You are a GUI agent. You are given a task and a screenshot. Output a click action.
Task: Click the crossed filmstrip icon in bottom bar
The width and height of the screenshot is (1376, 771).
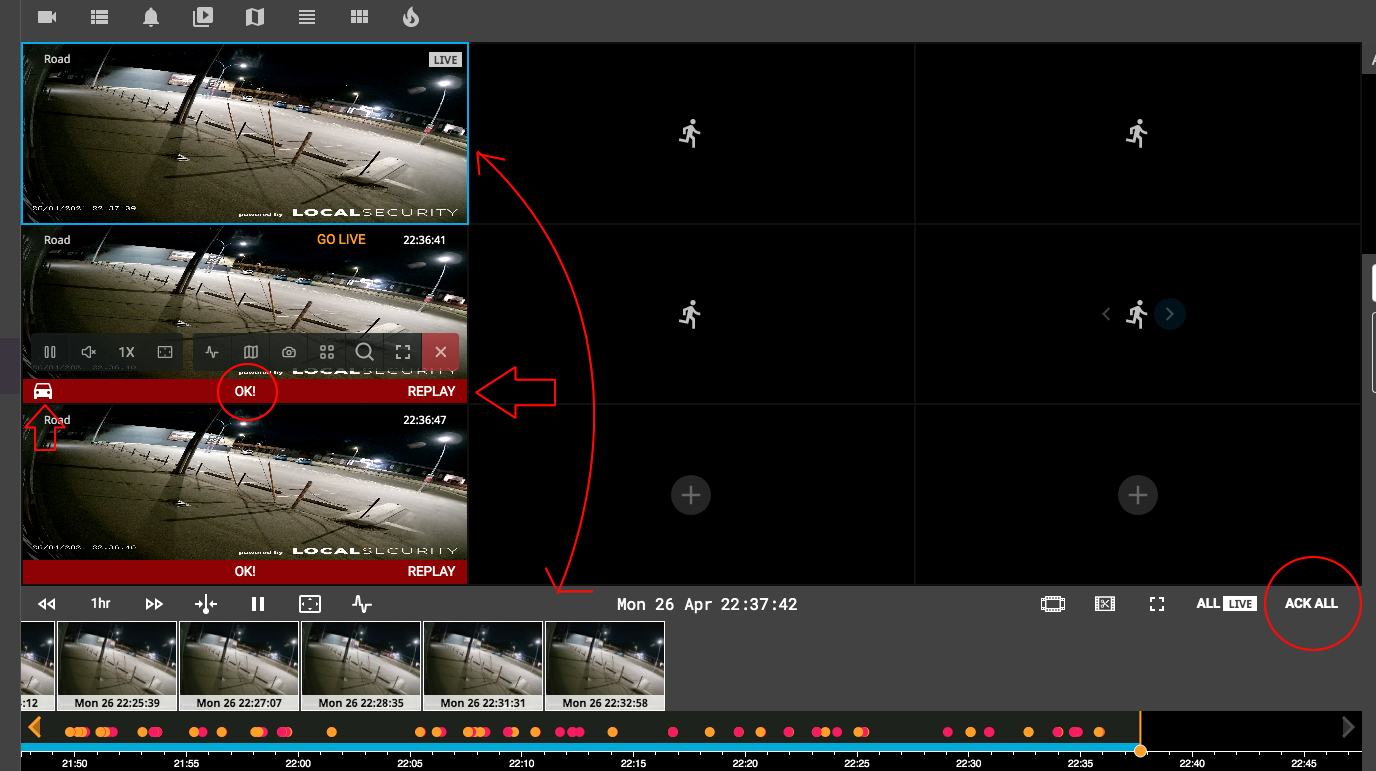tap(1104, 604)
